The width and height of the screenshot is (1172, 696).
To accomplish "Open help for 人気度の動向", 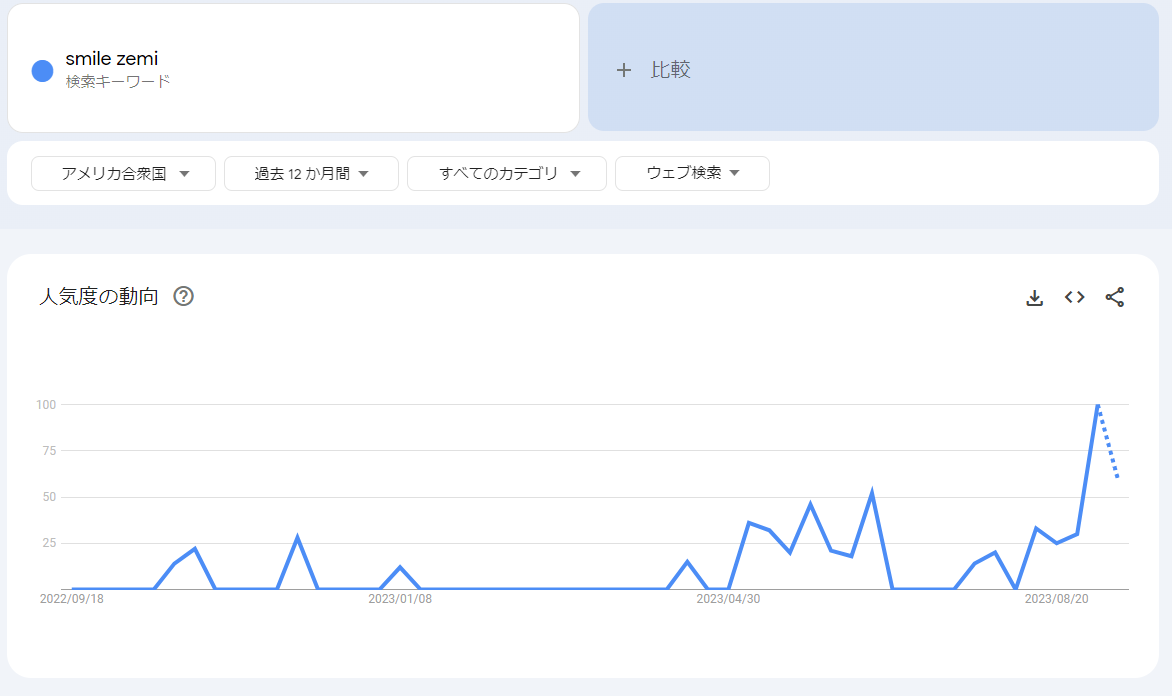I will [183, 296].
